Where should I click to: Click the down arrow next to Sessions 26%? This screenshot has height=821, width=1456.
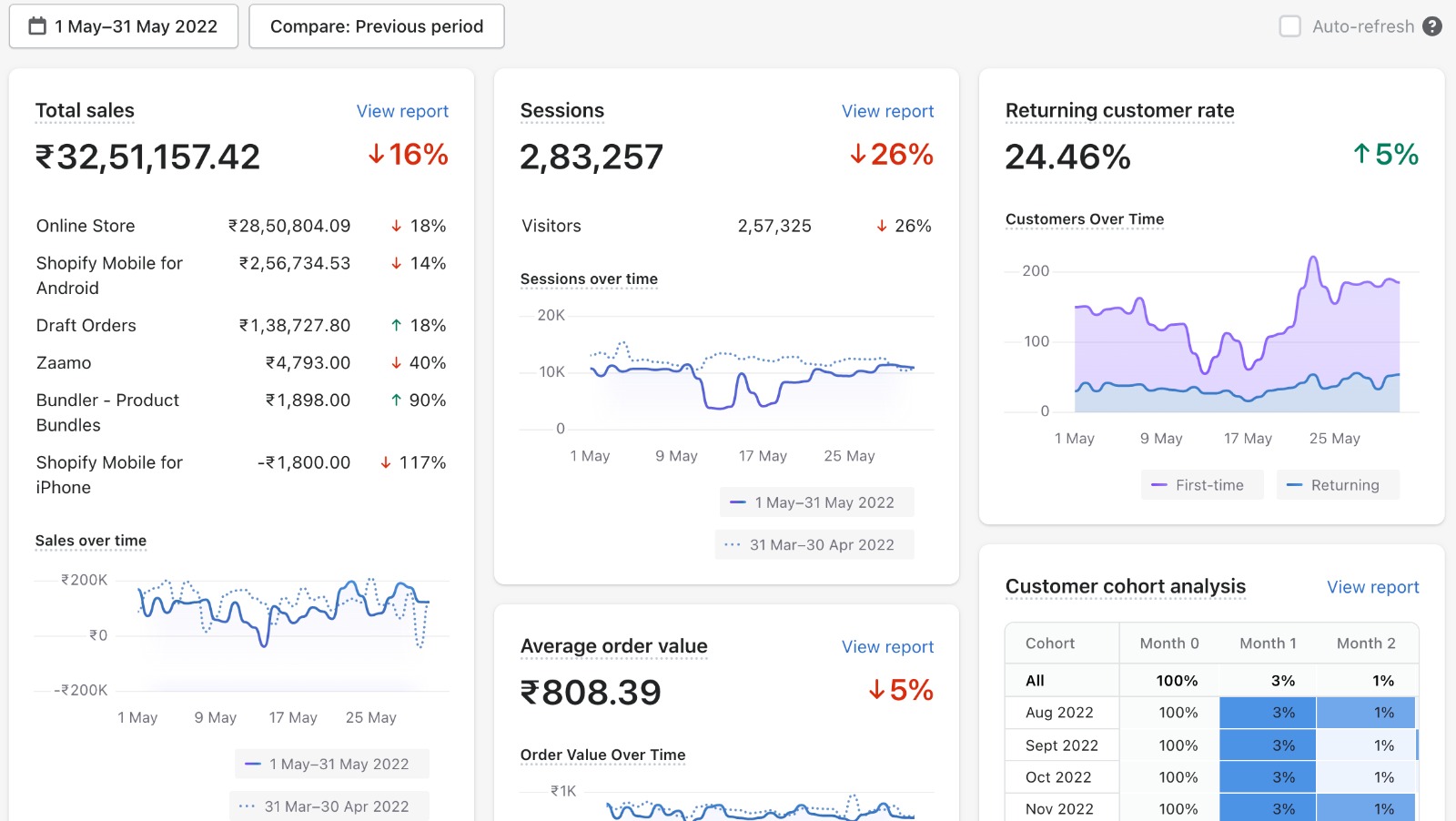(857, 155)
